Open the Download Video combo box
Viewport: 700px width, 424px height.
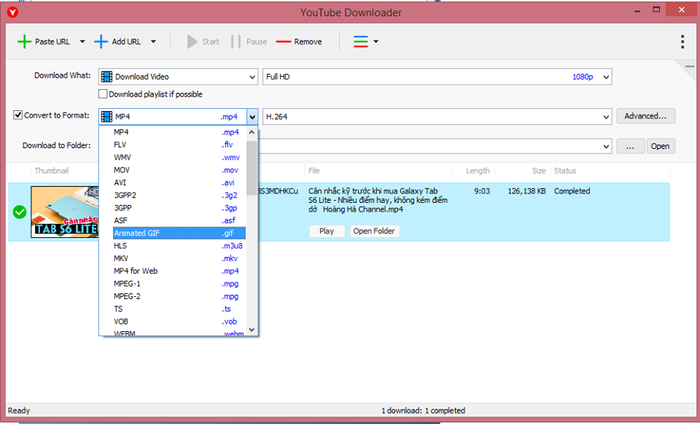coord(178,77)
